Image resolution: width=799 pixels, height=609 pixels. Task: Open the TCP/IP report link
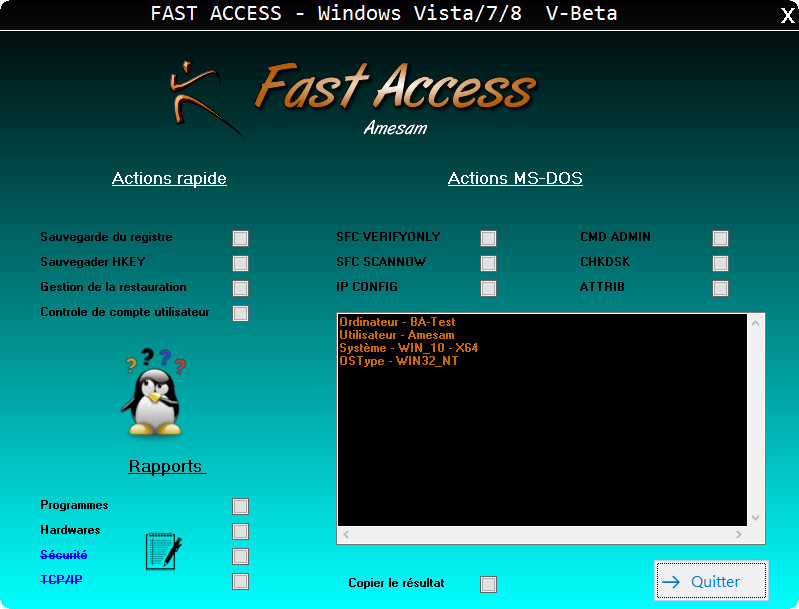coord(61,580)
